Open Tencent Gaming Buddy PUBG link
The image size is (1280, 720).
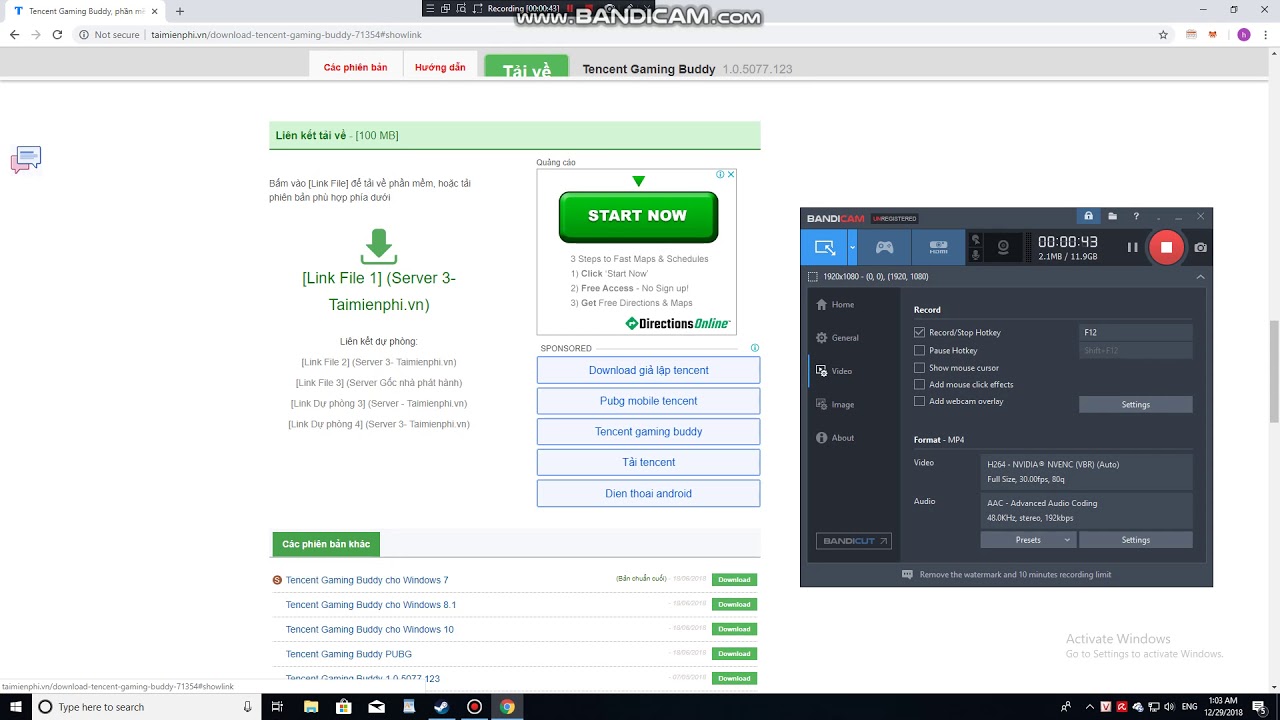348,654
